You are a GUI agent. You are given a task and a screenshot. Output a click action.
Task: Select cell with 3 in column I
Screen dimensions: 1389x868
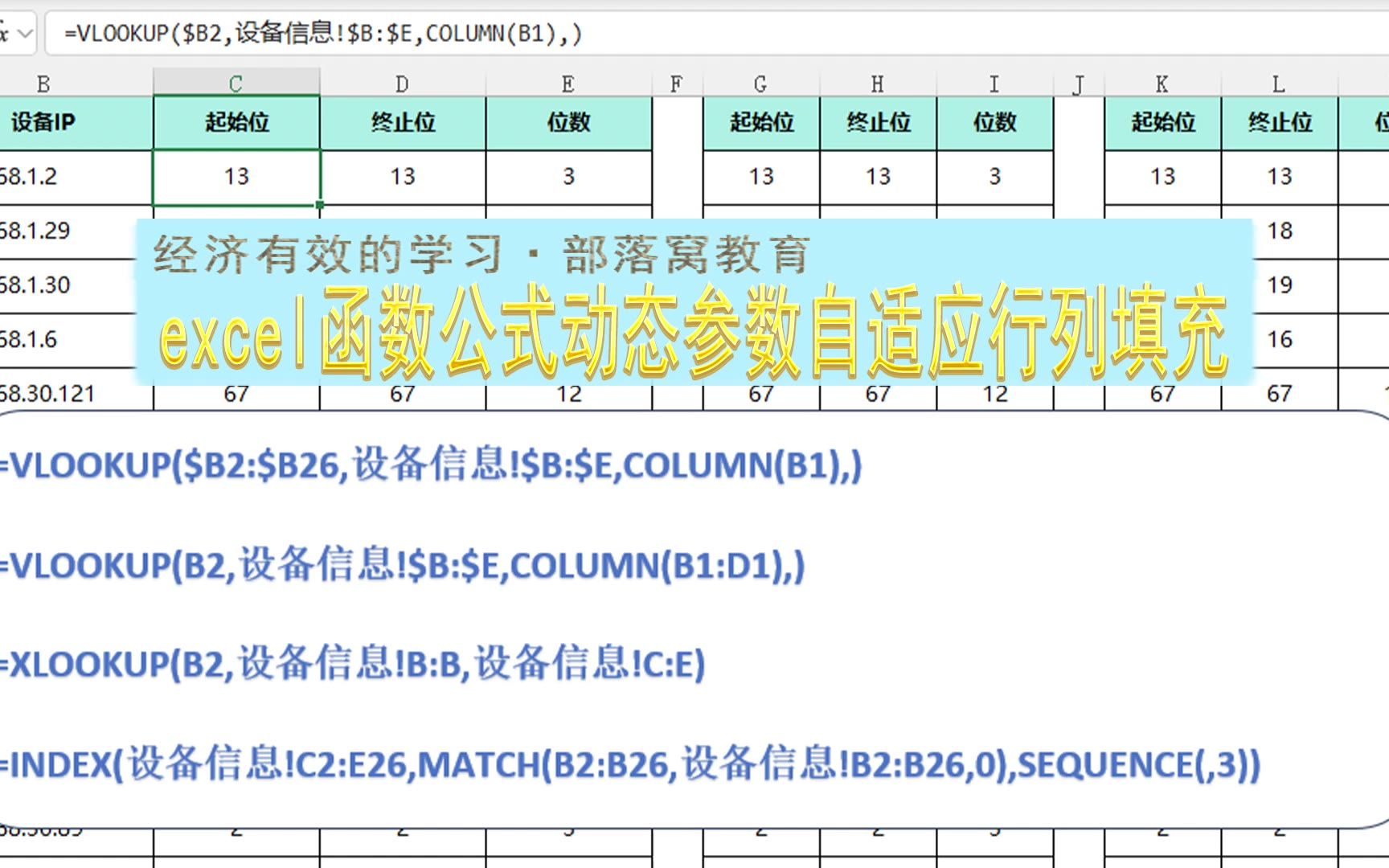pyautogui.click(x=995, y=177)
